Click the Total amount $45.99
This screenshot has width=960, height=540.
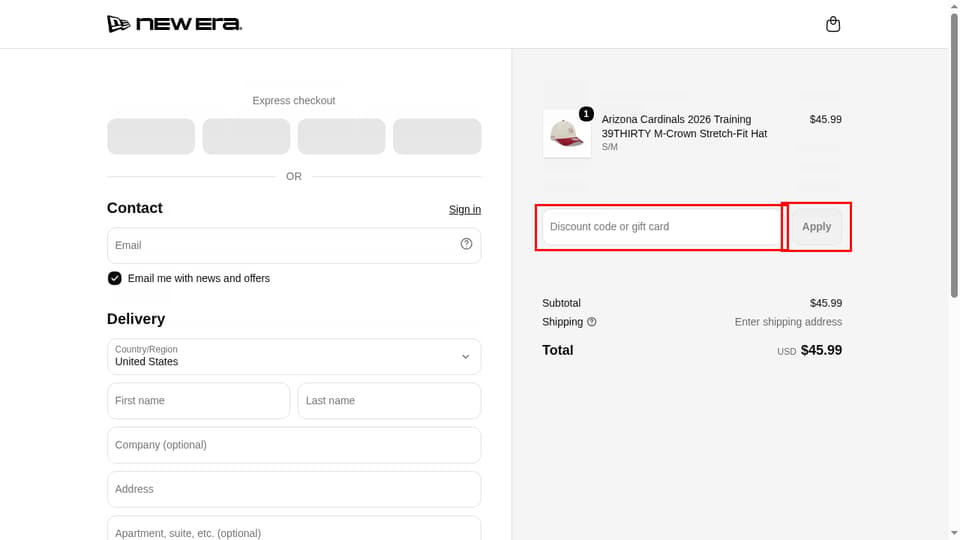821,350
